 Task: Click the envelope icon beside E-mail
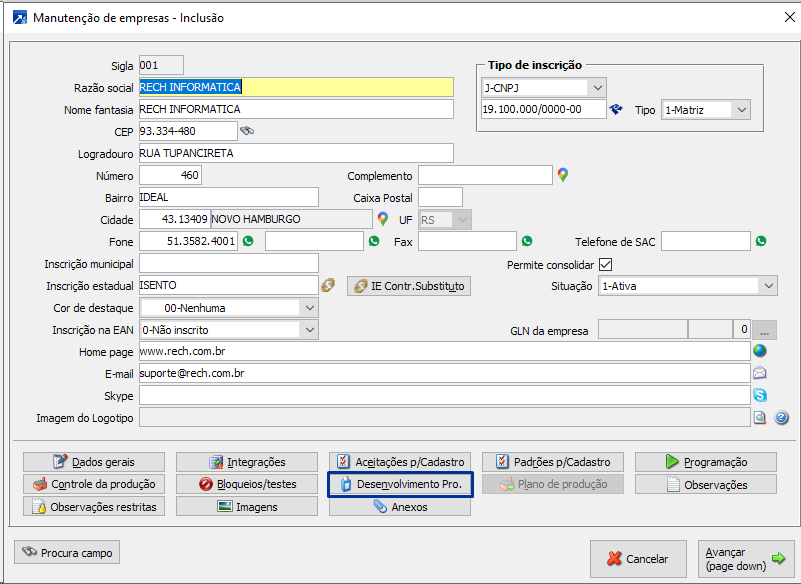[760, 373]
